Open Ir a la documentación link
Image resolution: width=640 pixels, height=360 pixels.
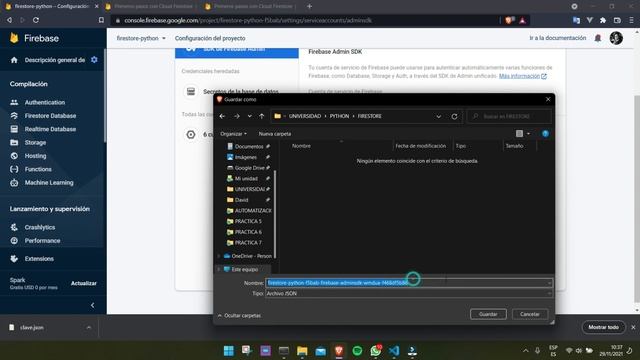pyautogui.click(x=558, y=38)
